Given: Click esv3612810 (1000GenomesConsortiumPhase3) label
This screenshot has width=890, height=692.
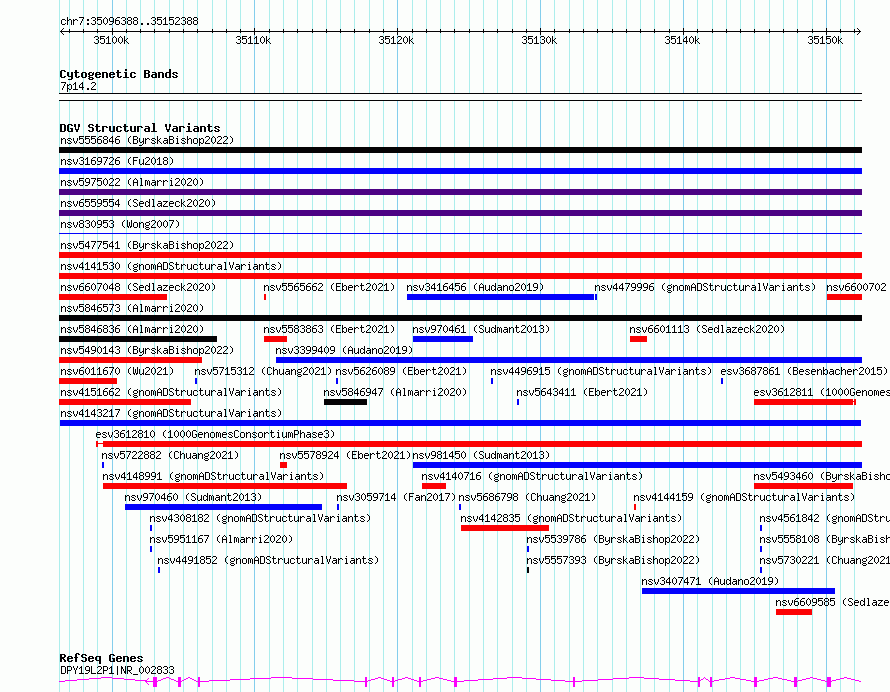Looking at the screenshot, I should pyautogui.click(x=215, y=434).
